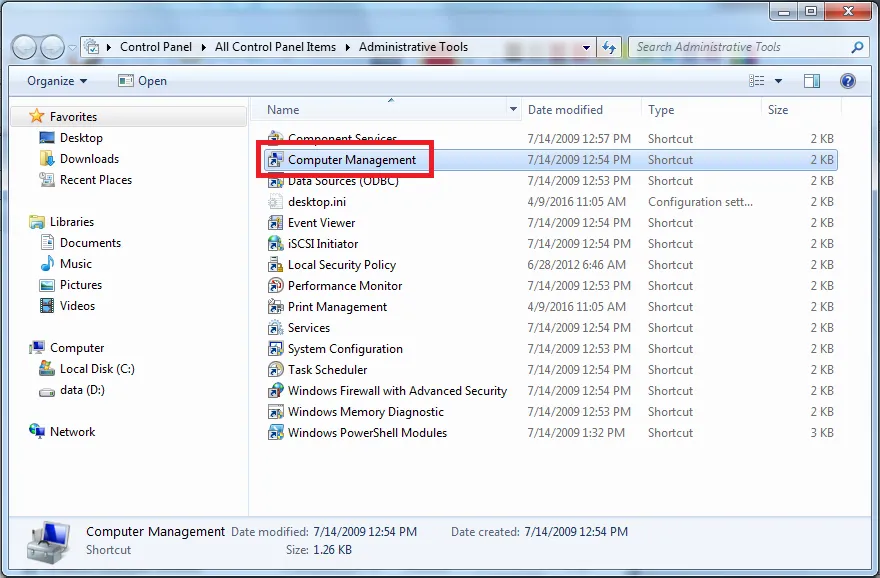The height and width of the screenshot is (578, 880).
Task: Open Pictures library
Action: click(x=81, y=285)
